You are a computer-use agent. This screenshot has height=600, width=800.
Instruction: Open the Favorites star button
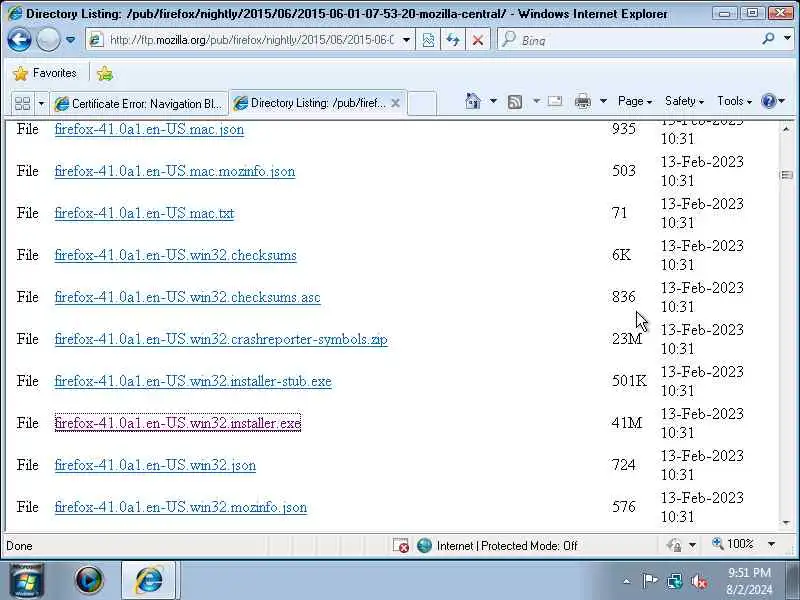(44, 73)
